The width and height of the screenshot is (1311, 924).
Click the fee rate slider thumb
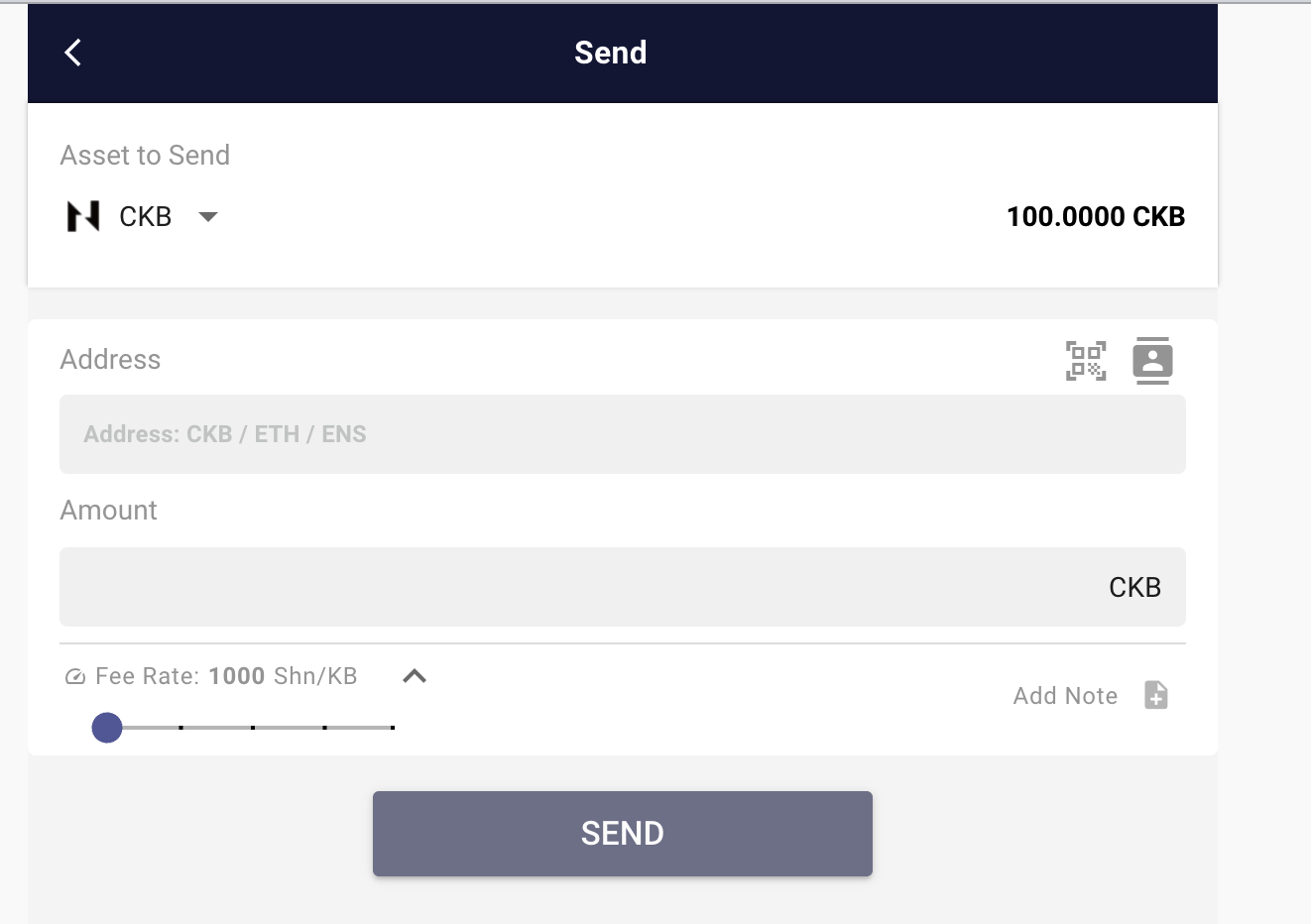point(107,728)
